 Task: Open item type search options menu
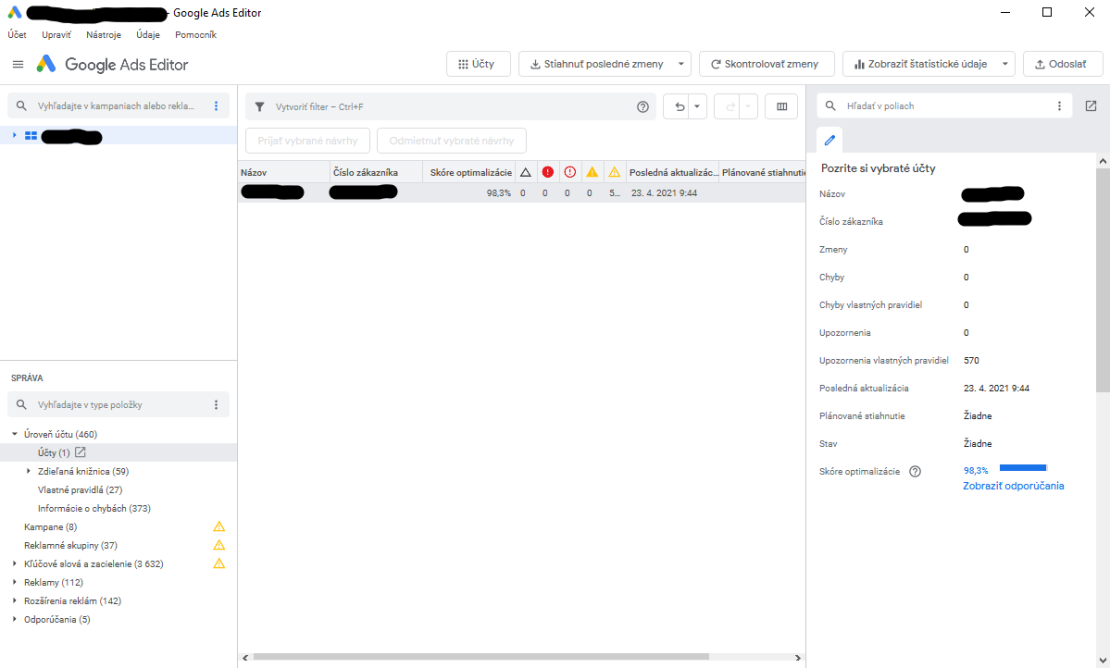pyautogui.click(x=216, y=405)
